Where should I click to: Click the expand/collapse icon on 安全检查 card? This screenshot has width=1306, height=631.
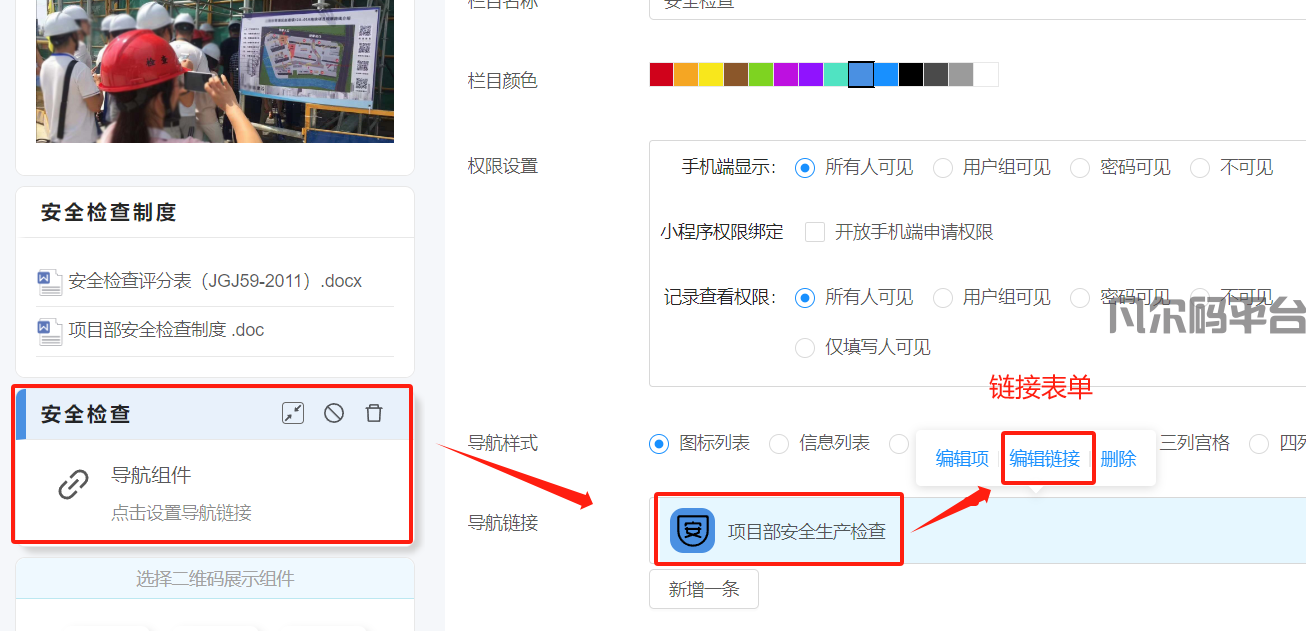point(292,413)
